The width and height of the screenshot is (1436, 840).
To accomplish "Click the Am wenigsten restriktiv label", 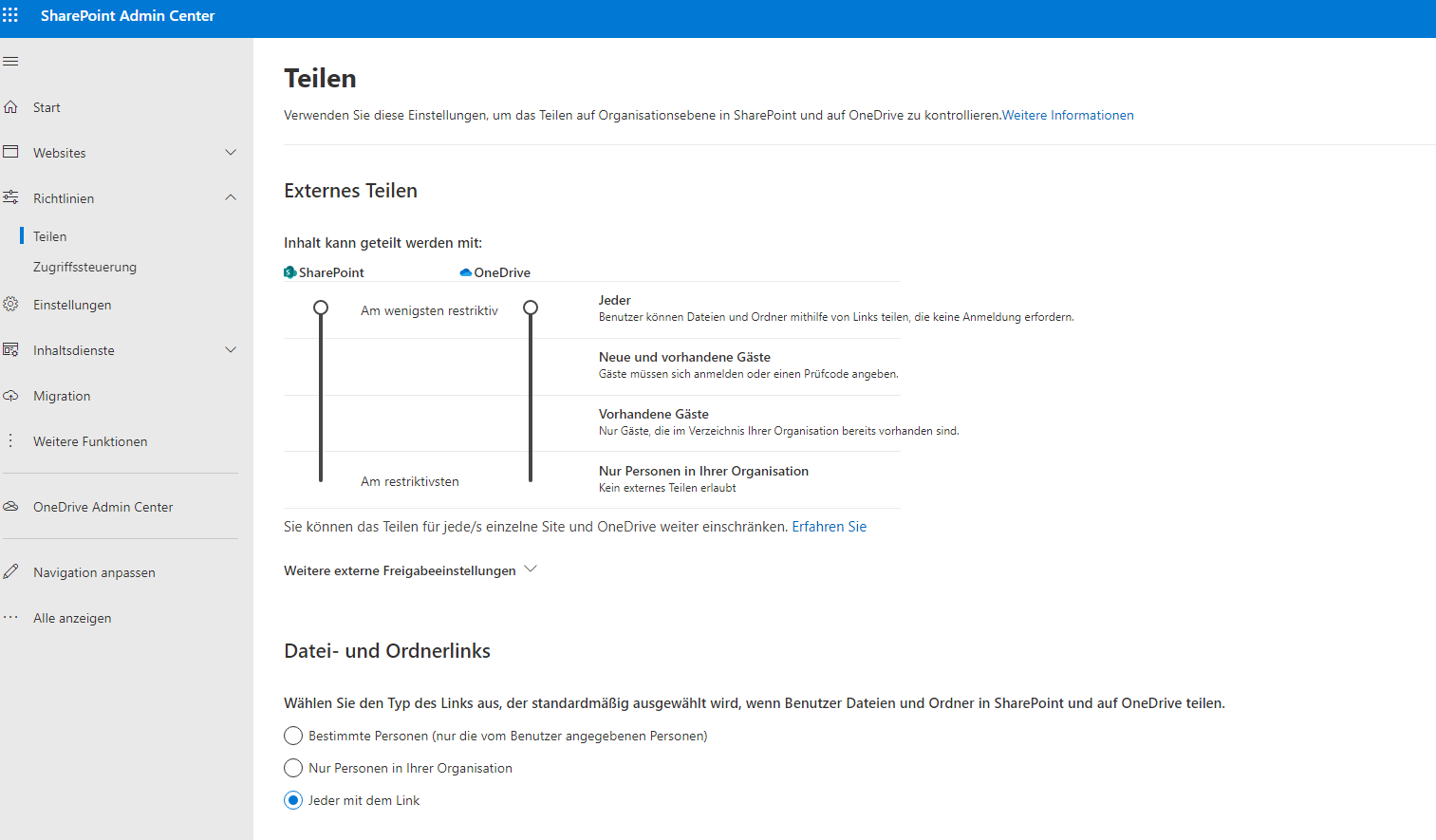I will (x=429, y=310).
